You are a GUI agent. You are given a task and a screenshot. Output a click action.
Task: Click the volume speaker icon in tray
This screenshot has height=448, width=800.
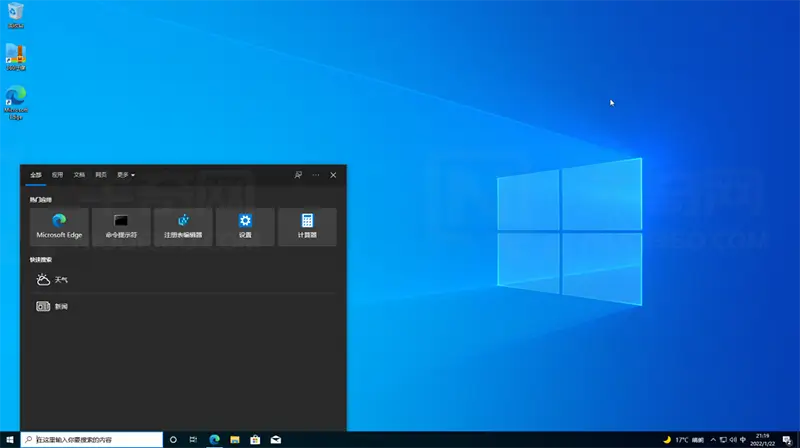(x=733, y=440)
